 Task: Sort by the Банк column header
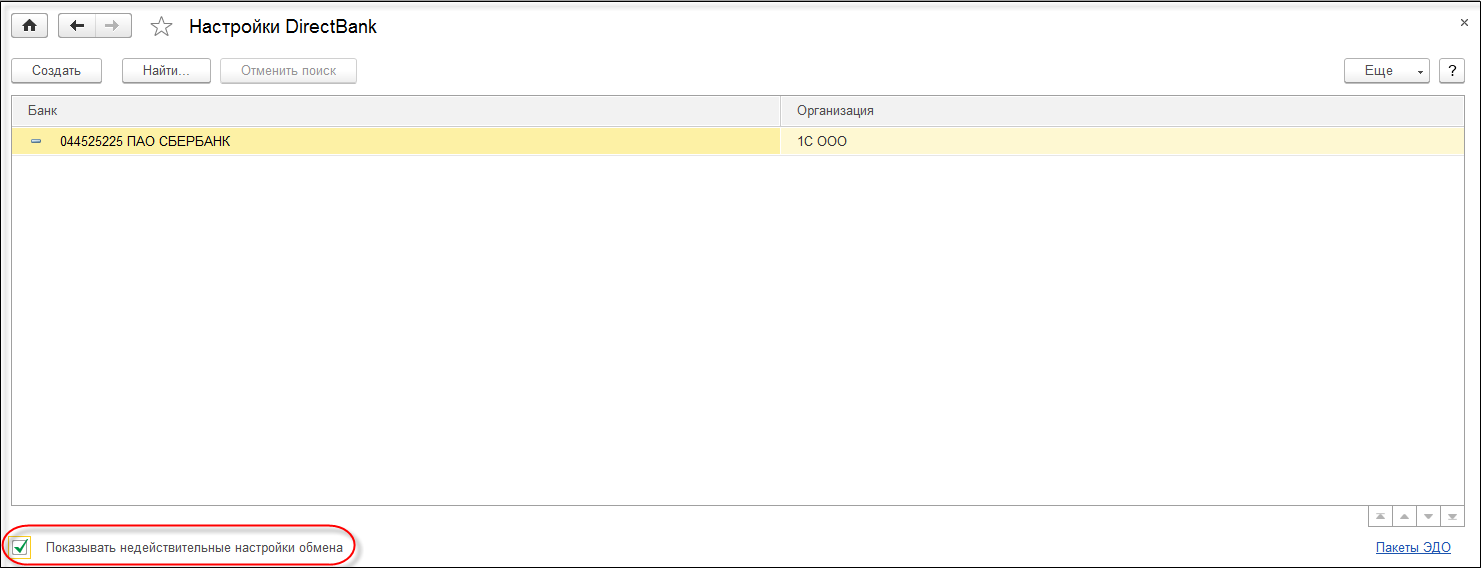click(x=395, y=111)
